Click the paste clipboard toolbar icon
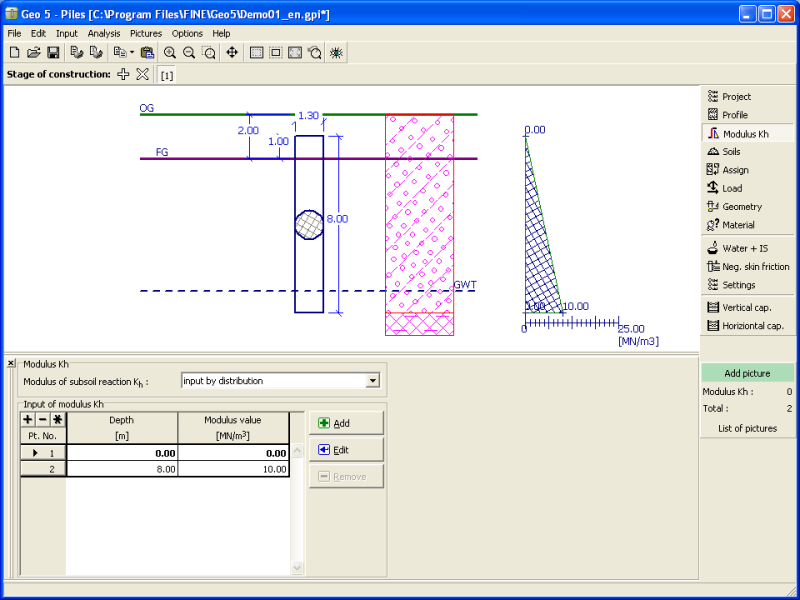The width and height of the screenshot is (800, 600). (x=148, y=52)
